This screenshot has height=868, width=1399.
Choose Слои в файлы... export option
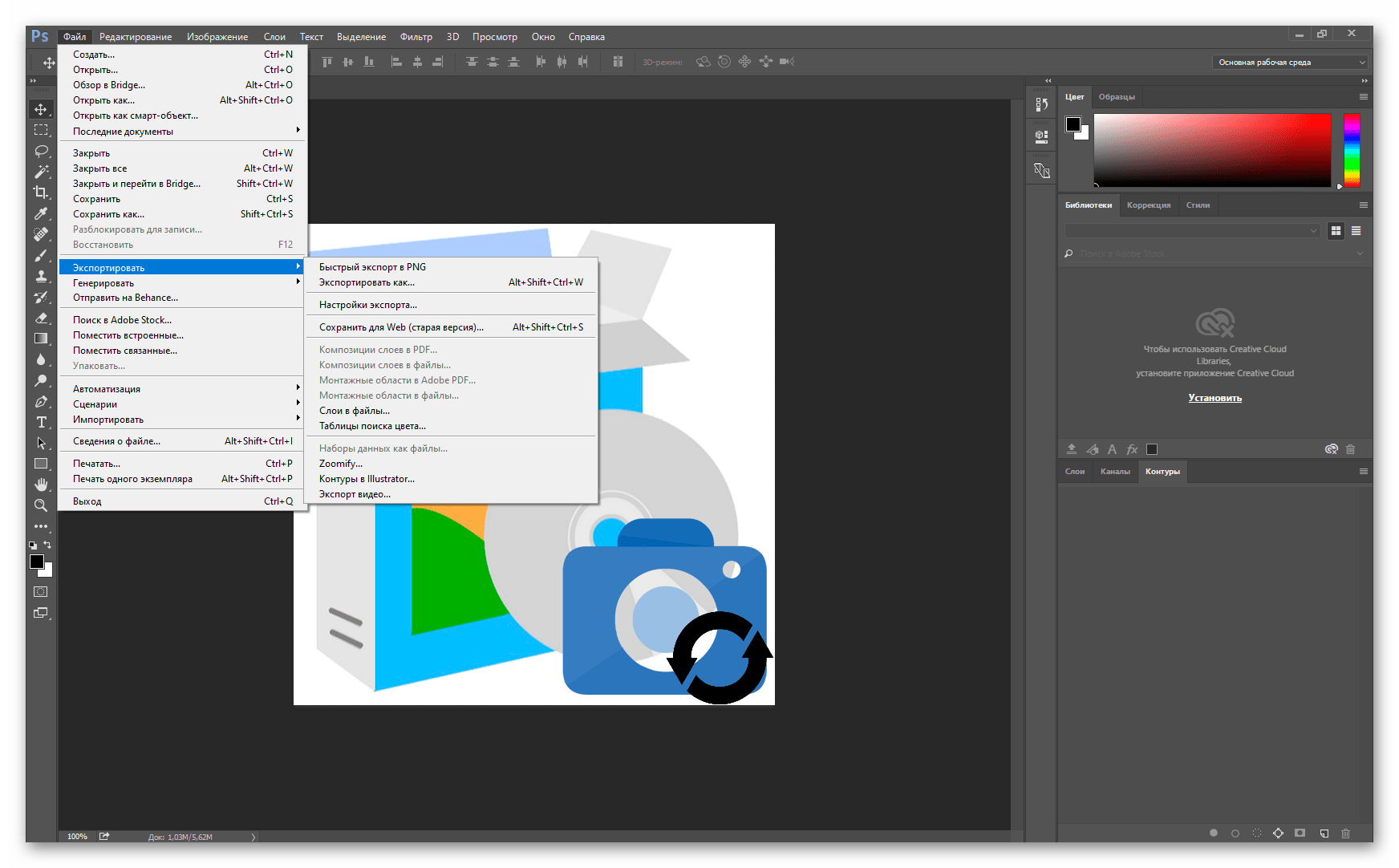[452, 411]
